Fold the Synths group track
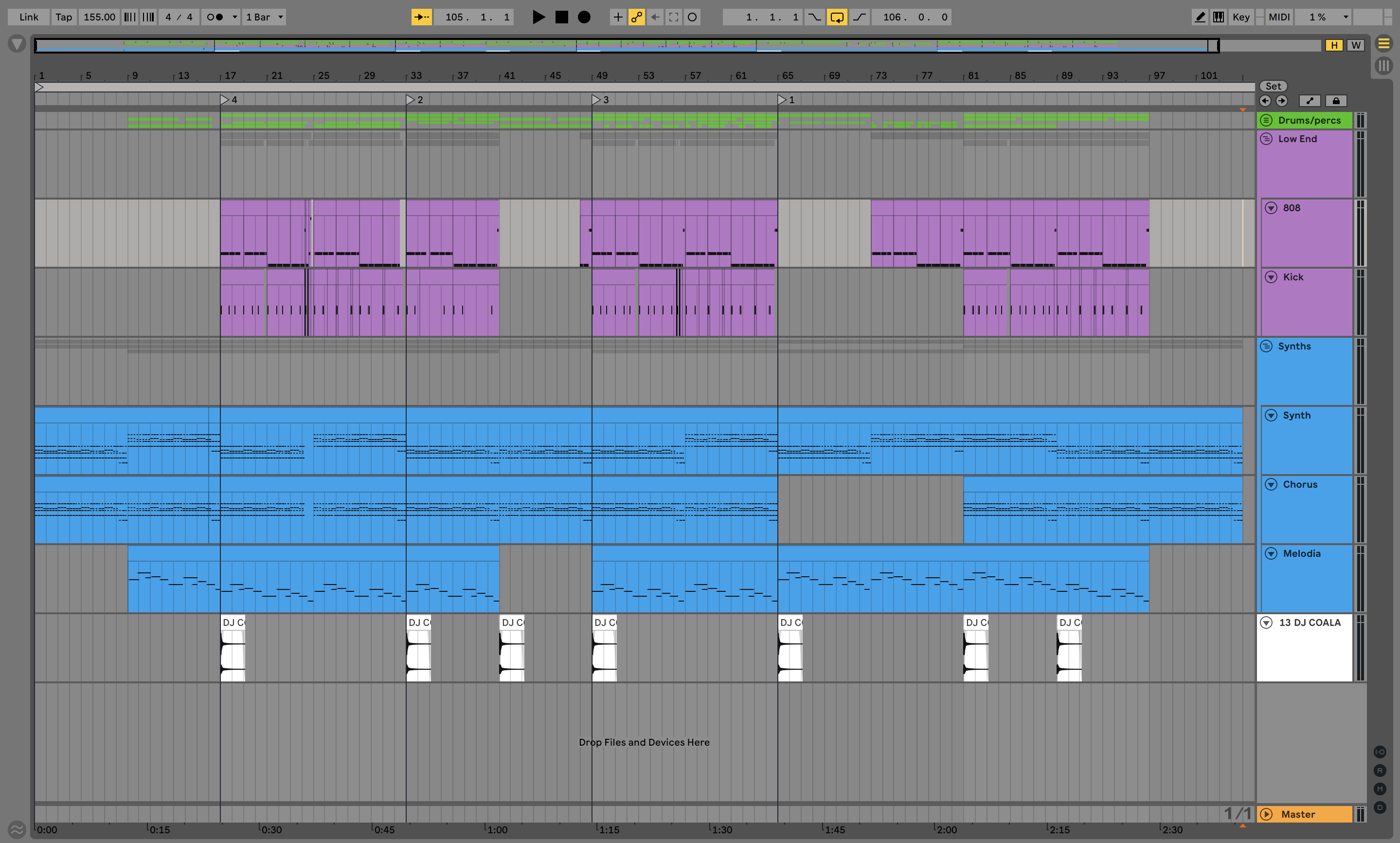This screenshot has height=843, width=1400. pyautogui.click(x=1266, y=347)
